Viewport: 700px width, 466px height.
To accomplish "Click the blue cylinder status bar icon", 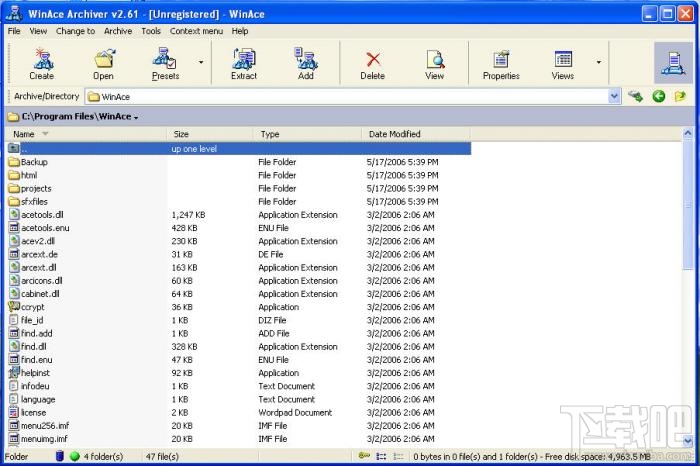I will 59,456.
